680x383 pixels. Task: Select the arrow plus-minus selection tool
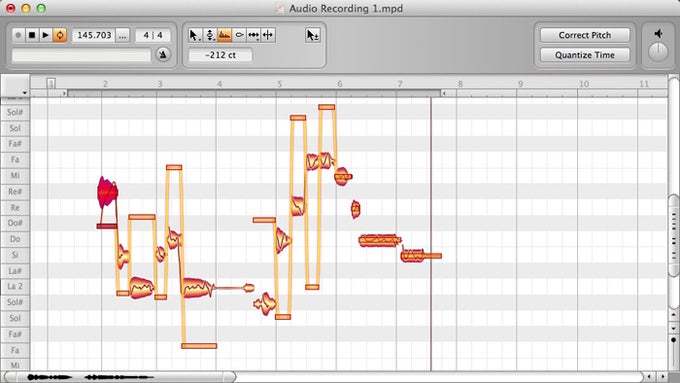click(312, 35)
